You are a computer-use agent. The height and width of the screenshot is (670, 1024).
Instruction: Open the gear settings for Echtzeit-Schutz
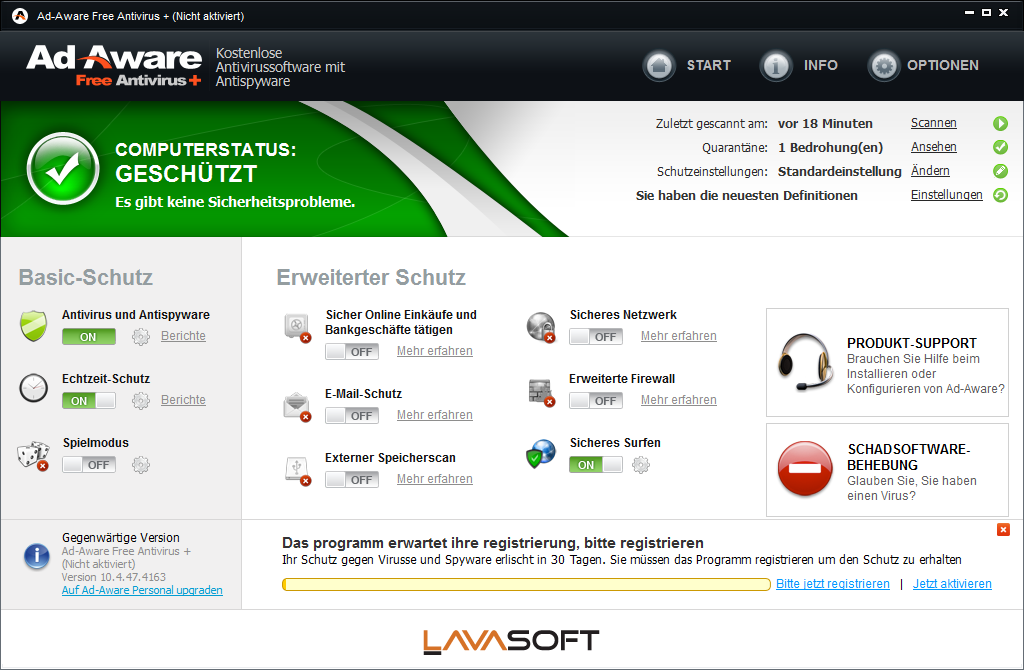tap(141, 401)
